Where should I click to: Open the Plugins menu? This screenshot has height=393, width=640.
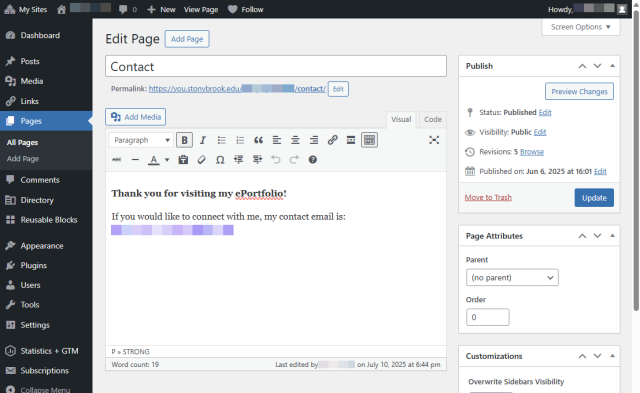tap(46, 265)
